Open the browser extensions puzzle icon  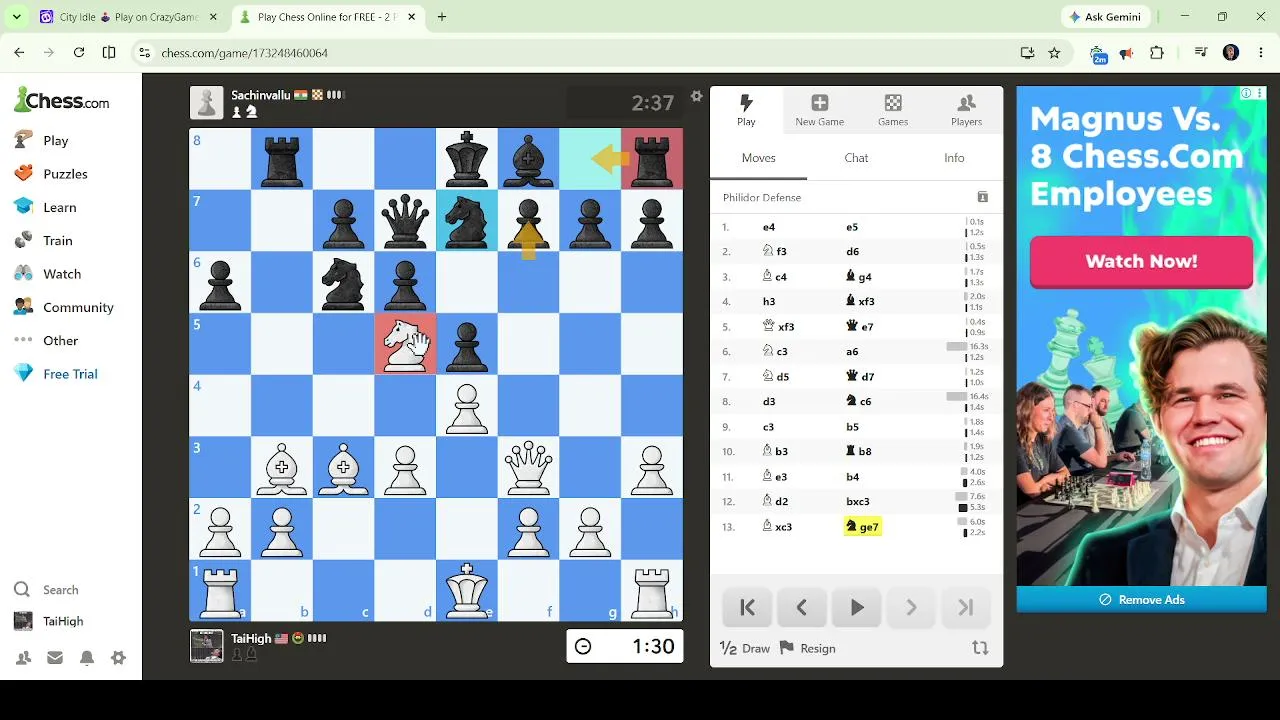[1157, 53]
